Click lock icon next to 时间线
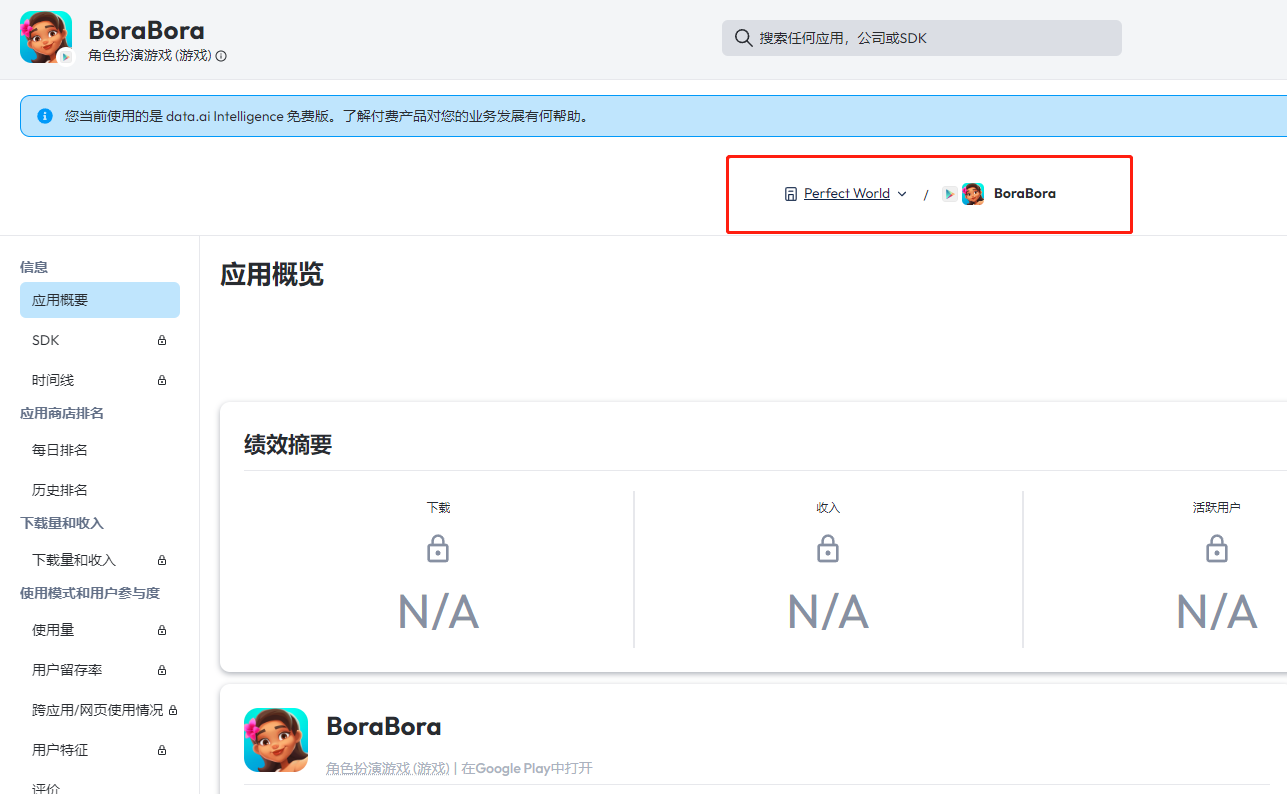The height and width of the screenshot is (794, 1287). 162,380
